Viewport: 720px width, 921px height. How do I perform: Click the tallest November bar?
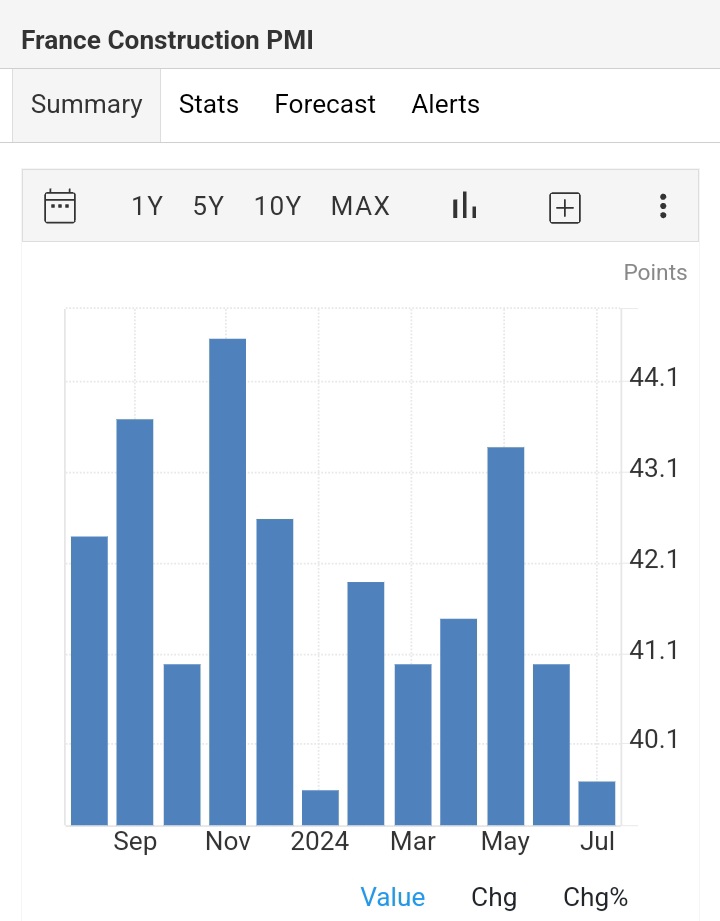click(227, 580)
